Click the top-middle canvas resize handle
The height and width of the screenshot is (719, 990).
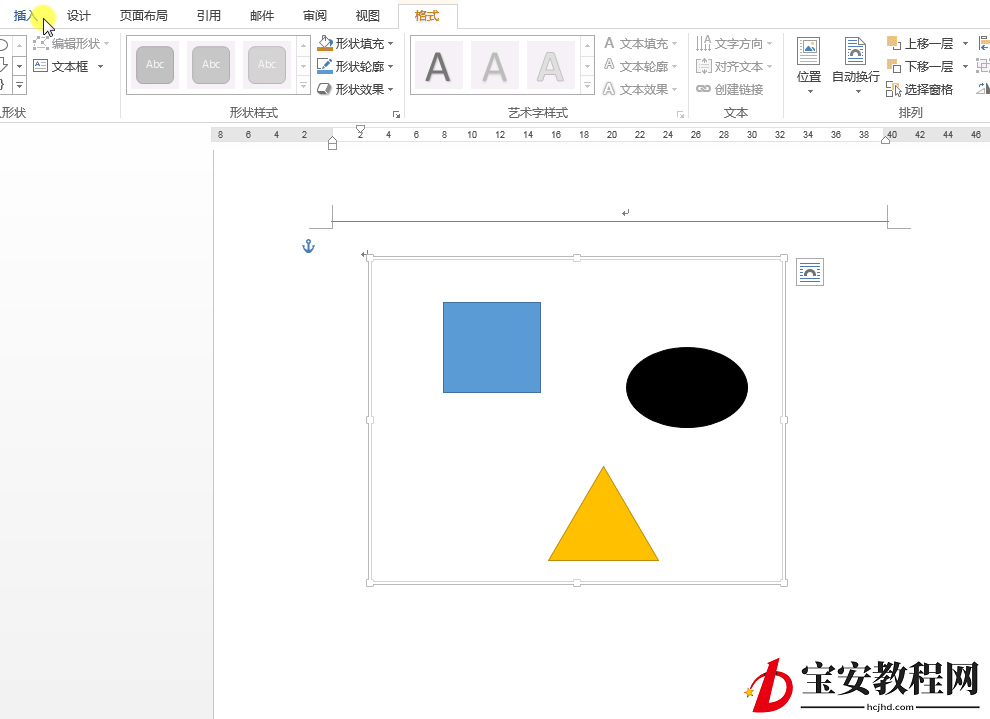click(576, 258)
